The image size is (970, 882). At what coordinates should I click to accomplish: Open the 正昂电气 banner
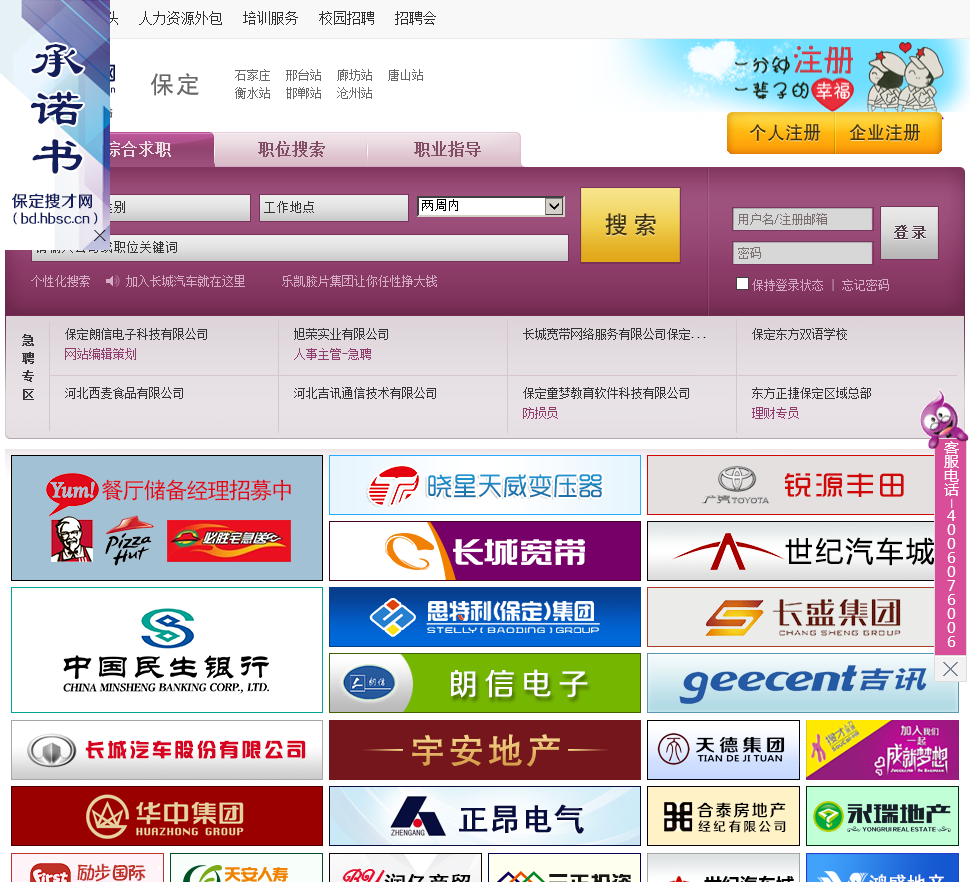[x=485, y=816]
